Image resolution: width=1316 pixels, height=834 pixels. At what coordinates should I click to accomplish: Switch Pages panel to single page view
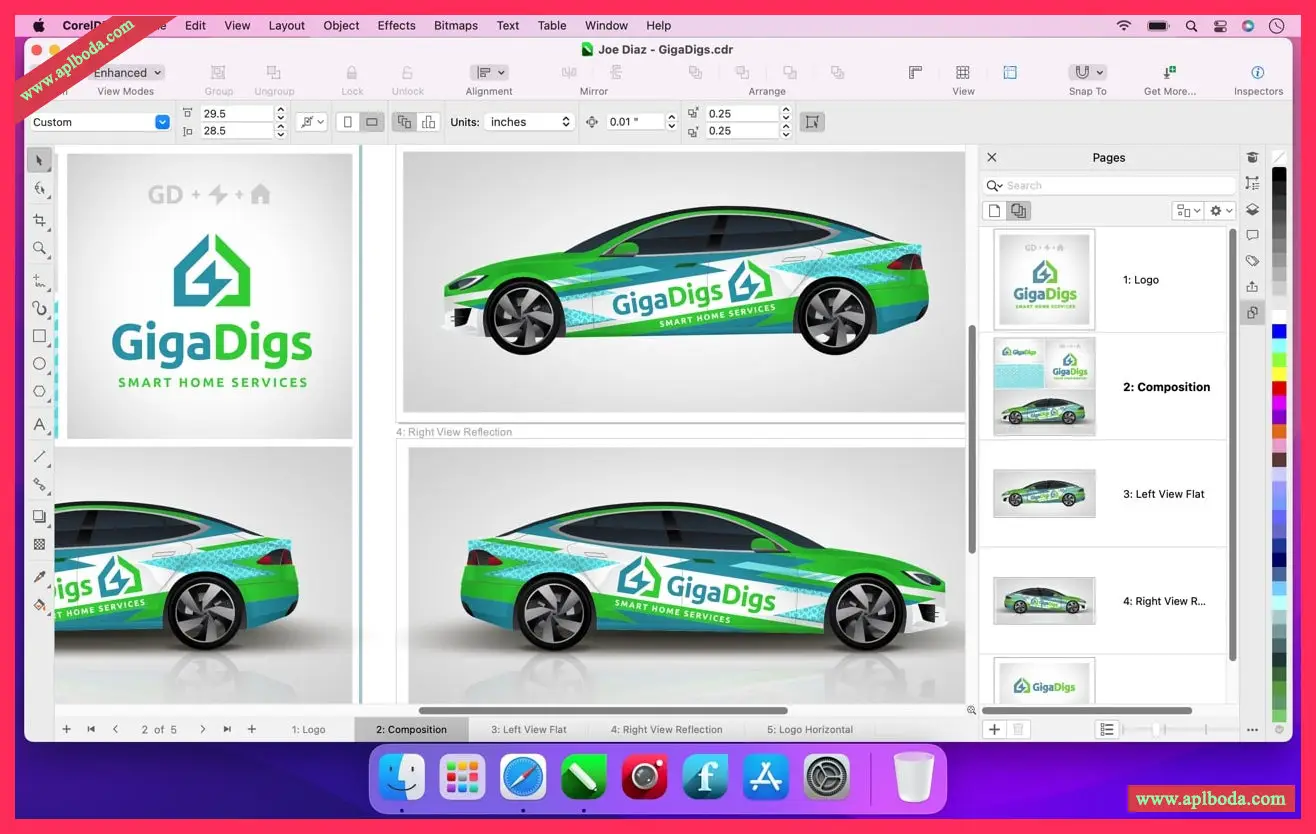coord(994,211)
